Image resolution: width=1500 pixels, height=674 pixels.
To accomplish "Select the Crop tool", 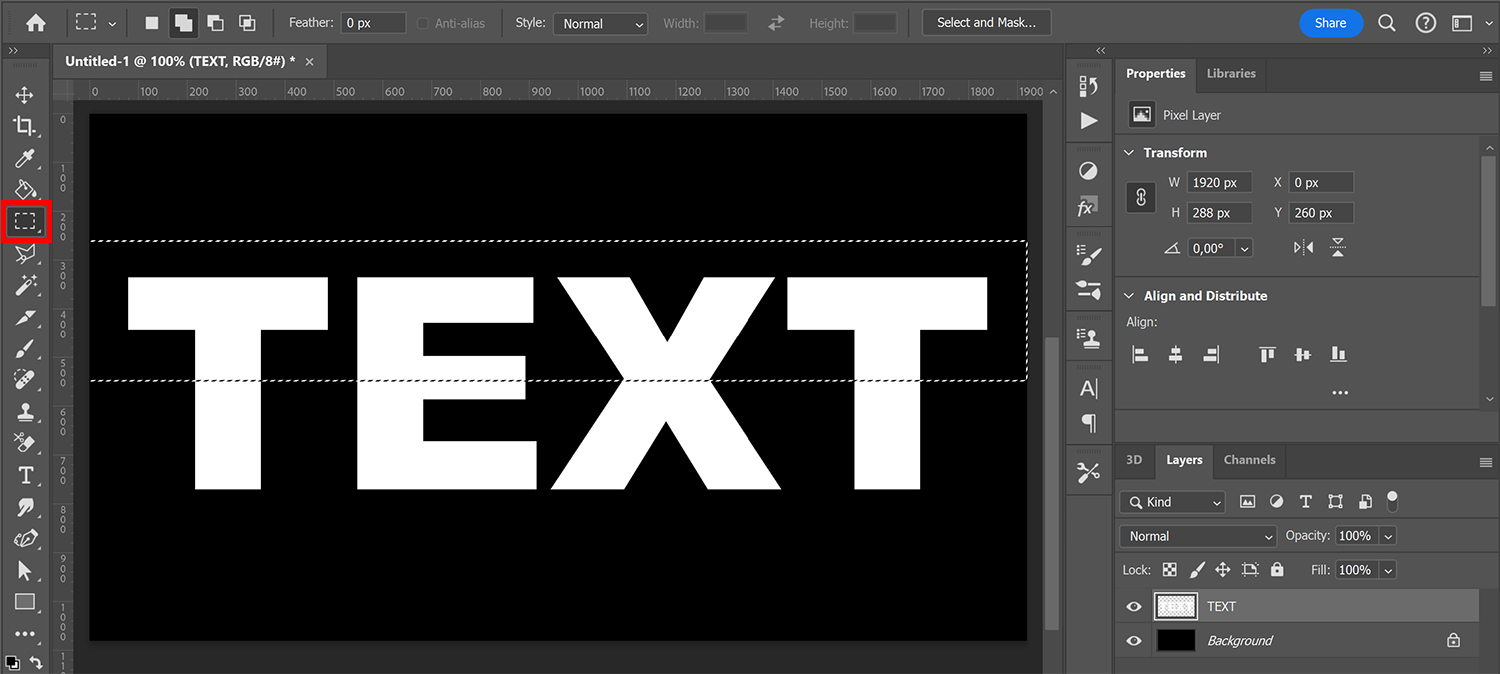I will 25,126.
